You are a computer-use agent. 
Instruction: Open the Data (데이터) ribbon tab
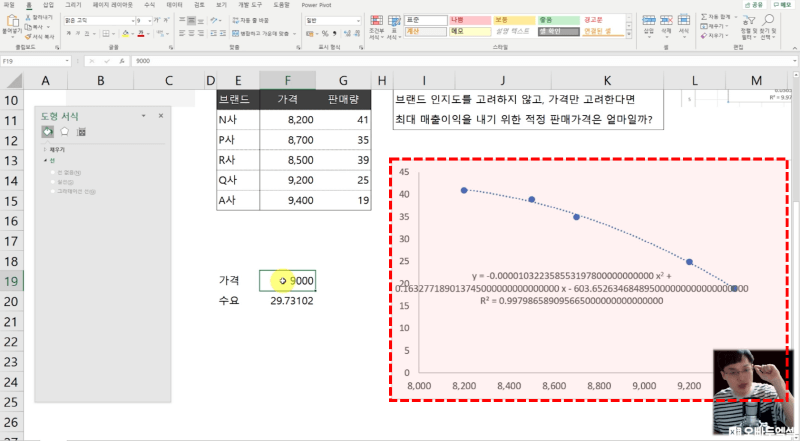pos(174,5)
